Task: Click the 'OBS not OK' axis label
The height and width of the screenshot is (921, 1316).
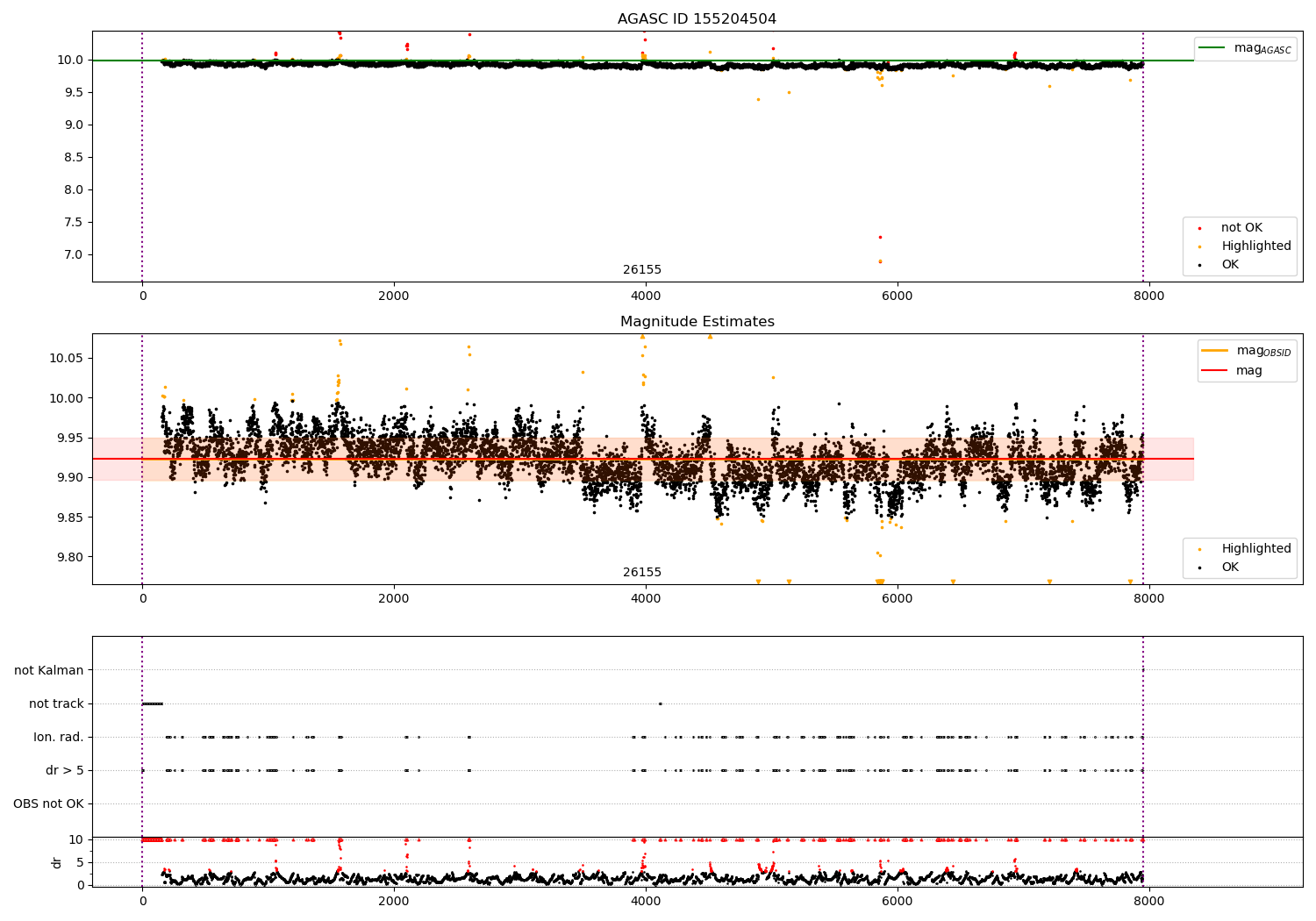Action: (48, 804)
